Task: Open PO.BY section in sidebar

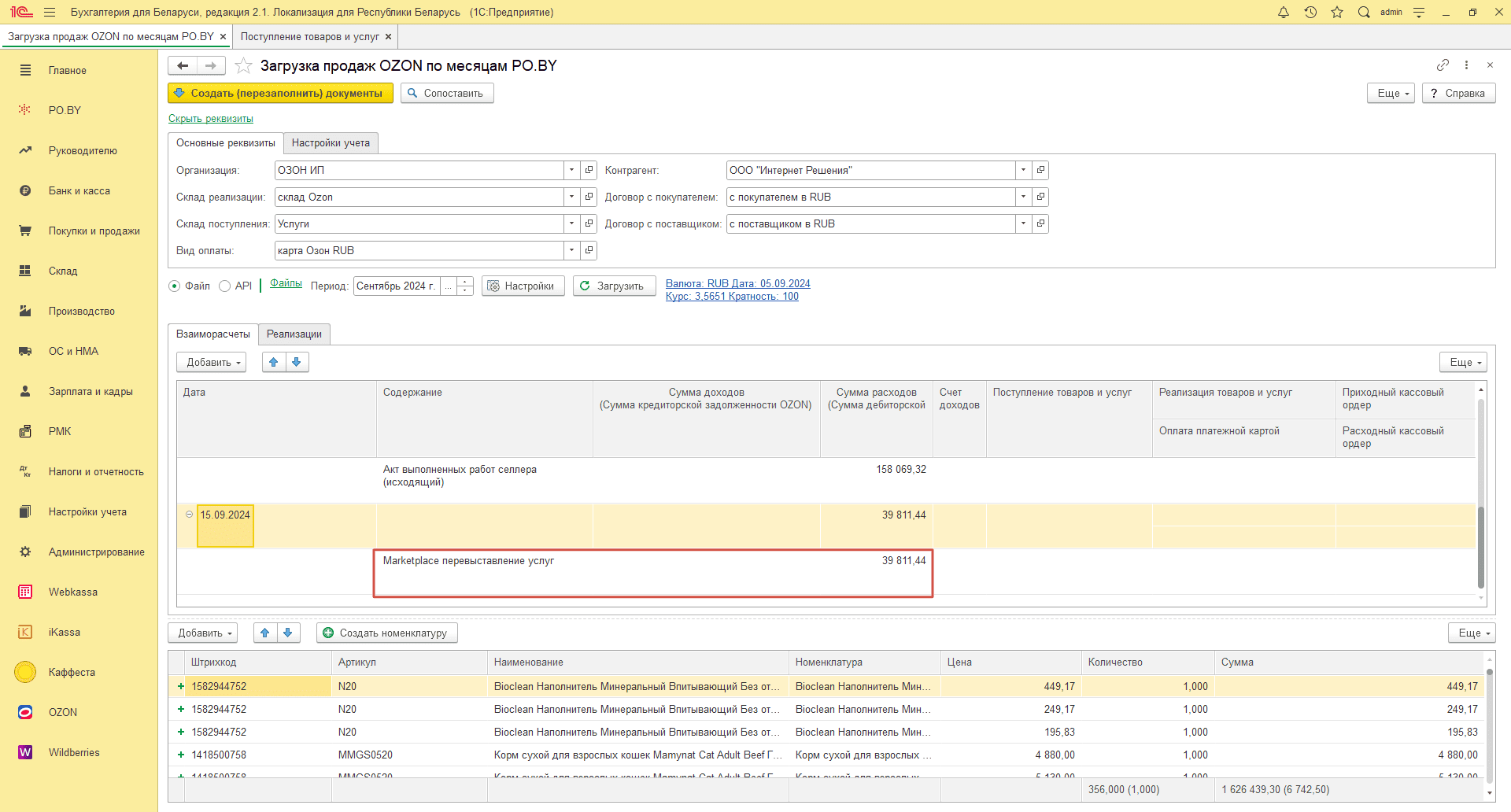Action: point(65,110)
